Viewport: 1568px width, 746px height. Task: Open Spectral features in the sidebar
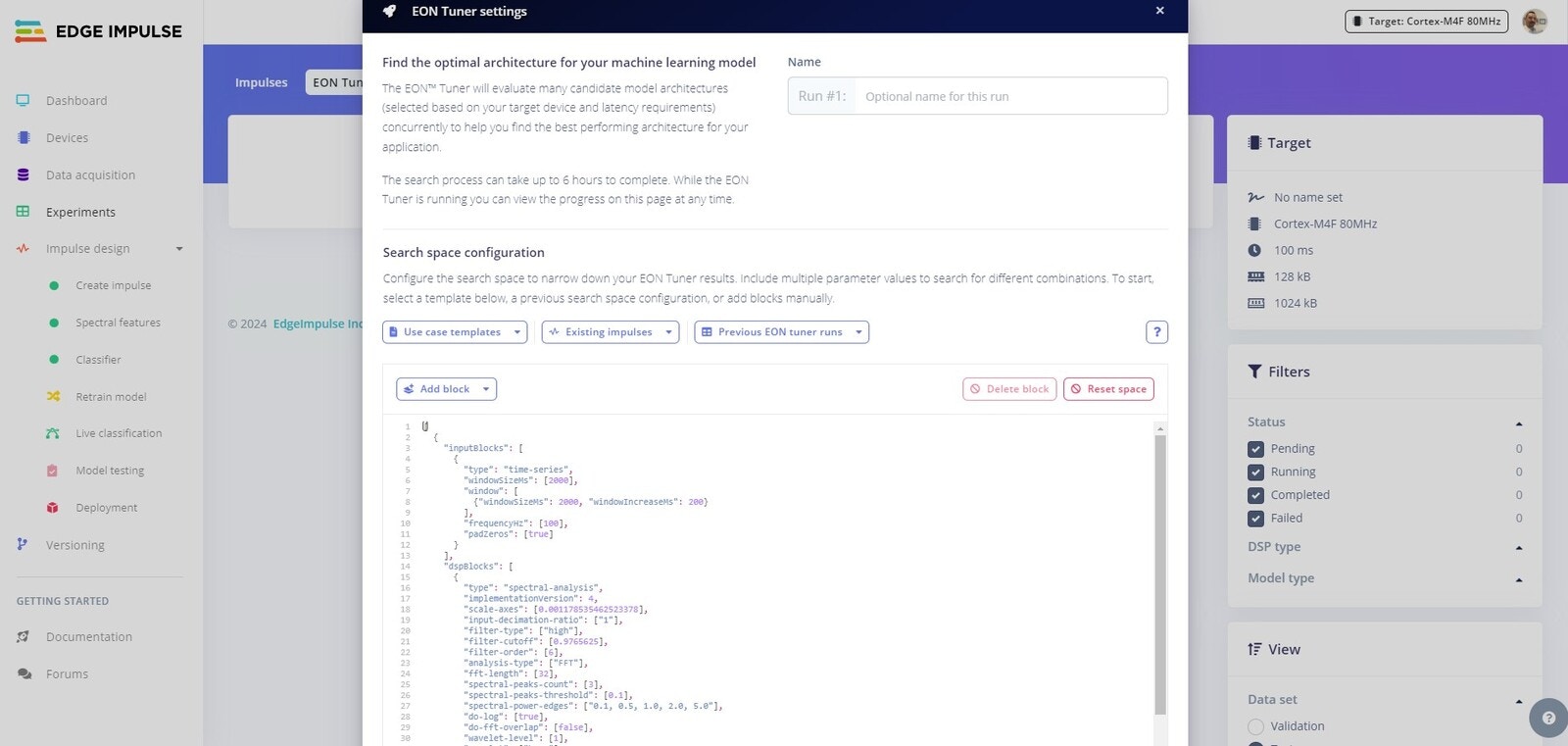(119, 323)
